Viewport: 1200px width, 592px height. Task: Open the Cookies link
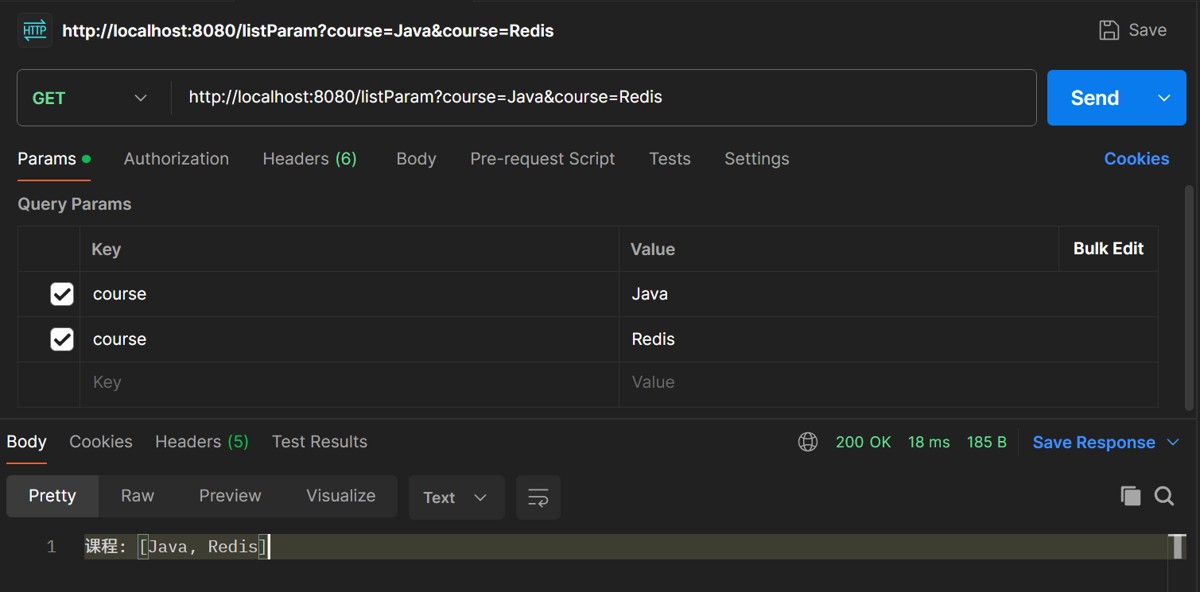(1136, 159)
